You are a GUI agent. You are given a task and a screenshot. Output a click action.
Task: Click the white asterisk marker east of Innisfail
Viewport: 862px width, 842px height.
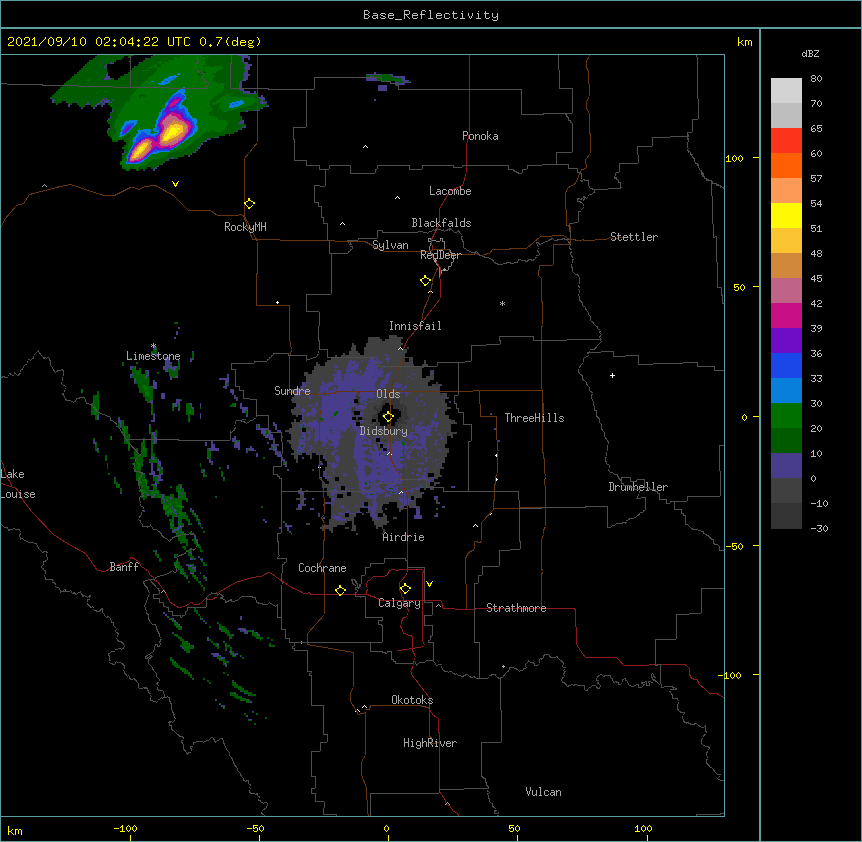(x=502, y=303)
